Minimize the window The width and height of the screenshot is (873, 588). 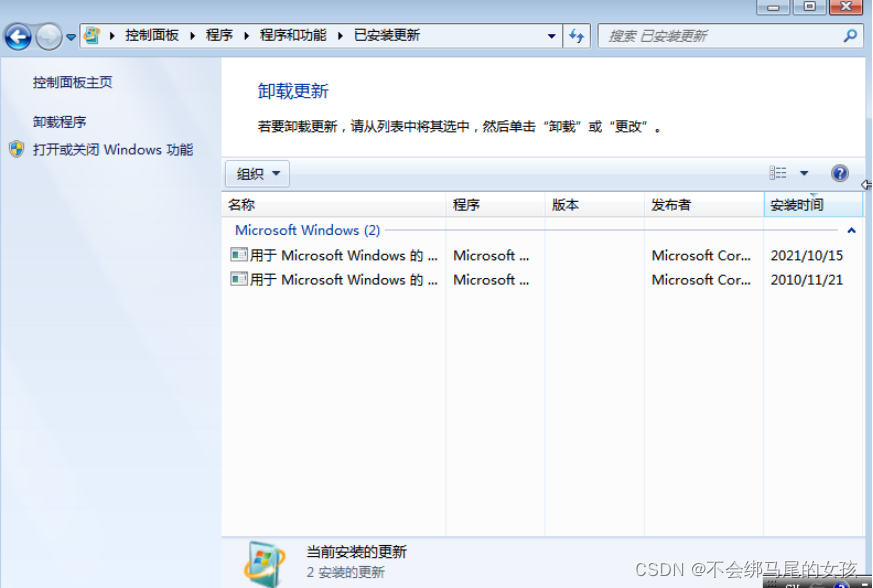(x=773, y=7)
